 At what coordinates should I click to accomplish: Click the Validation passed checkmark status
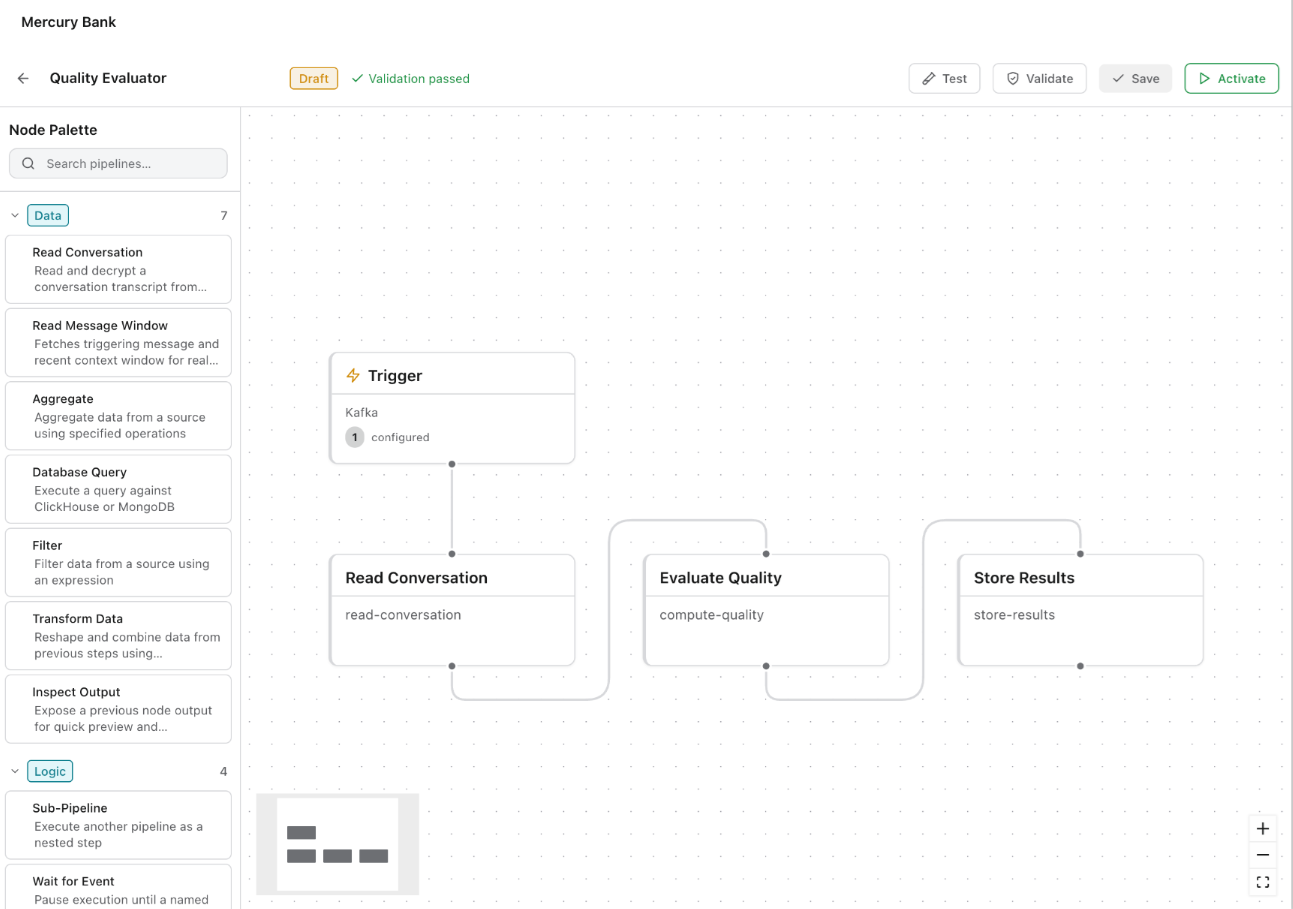tap(410, 78)
